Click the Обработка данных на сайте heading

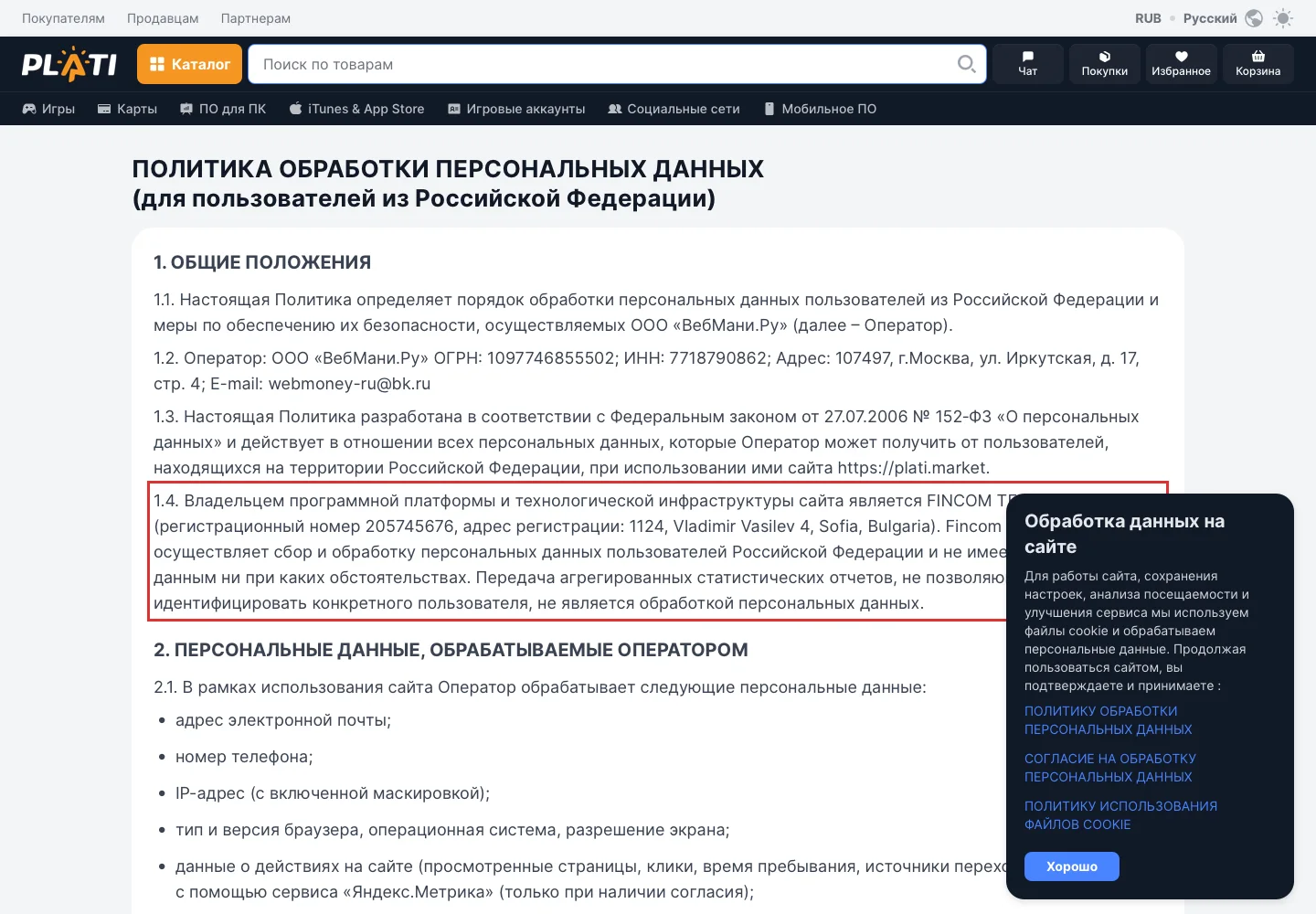(1124, 534)
